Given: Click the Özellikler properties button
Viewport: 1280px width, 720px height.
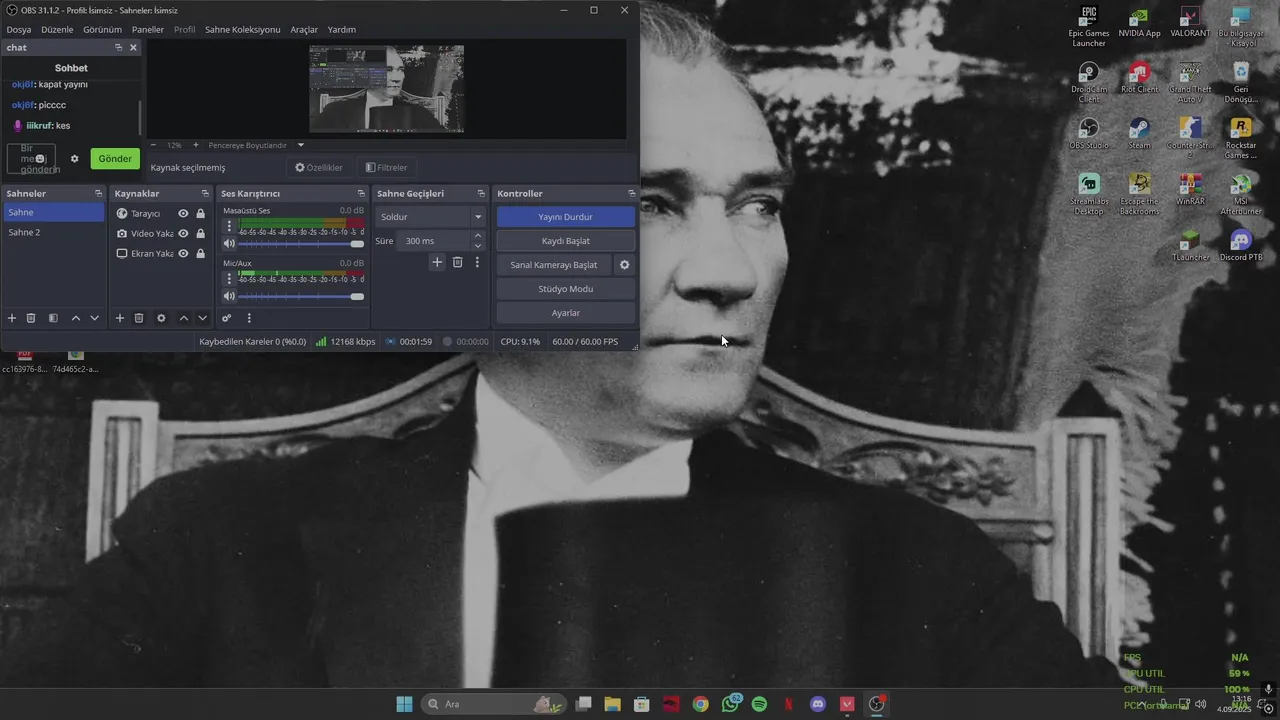Looking at the screenshot, I should coord(319,168).
